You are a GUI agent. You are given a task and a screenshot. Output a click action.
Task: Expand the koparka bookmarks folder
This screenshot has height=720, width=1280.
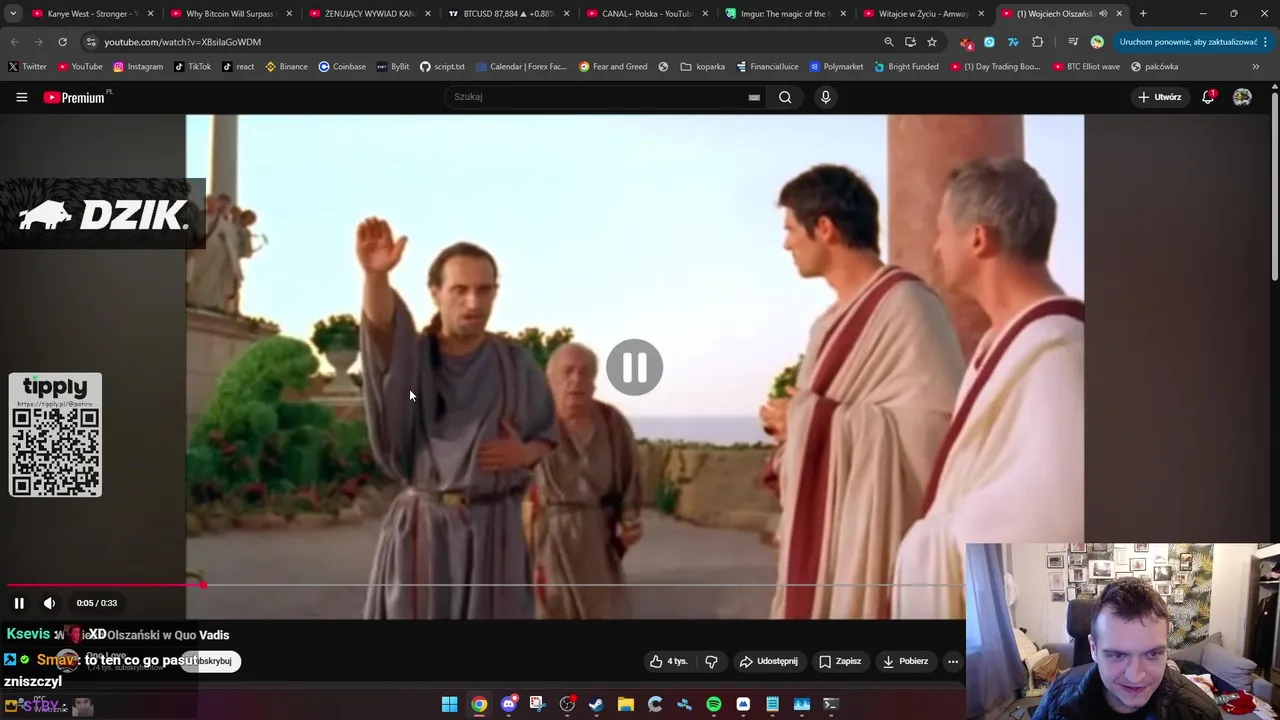[x=703, y=67]
